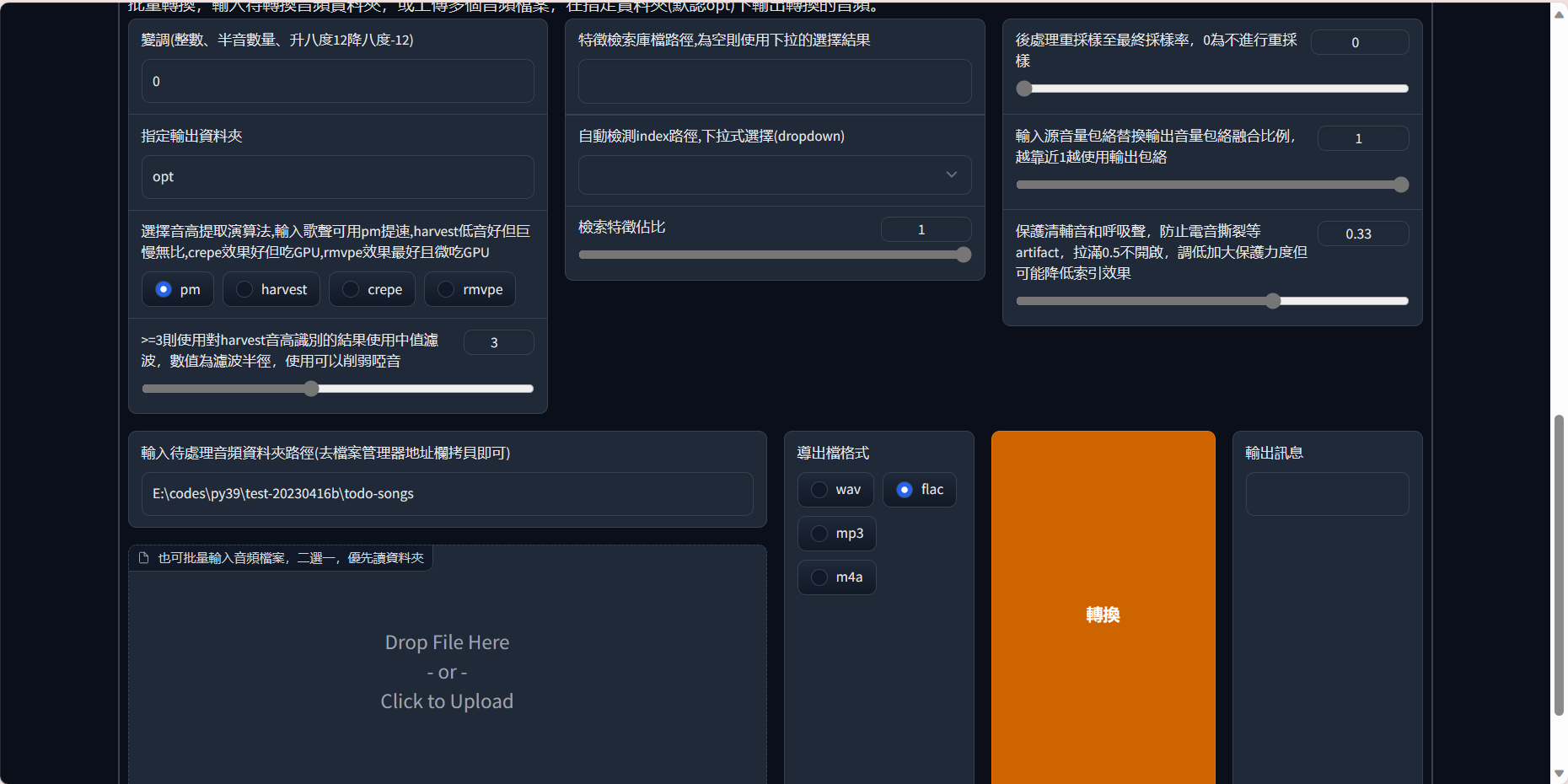The image size is (1568, 784).
Task: Click the audio folder path input field
Action: point(448,494)
